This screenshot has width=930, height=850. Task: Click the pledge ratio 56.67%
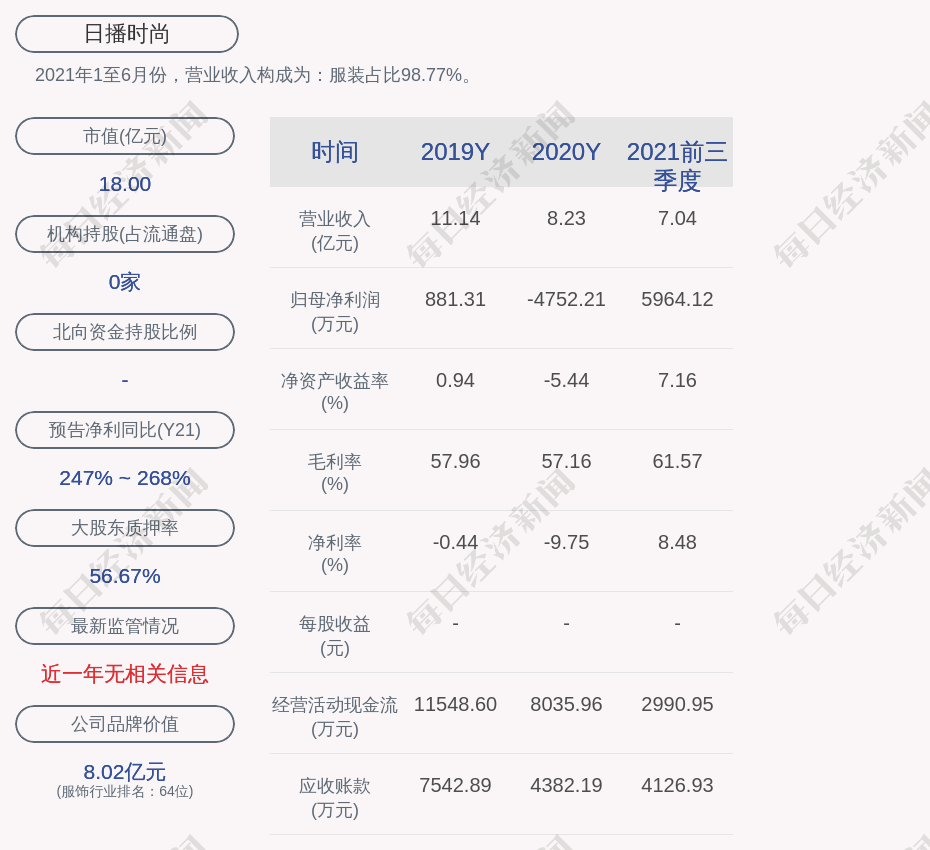(125, 575)
